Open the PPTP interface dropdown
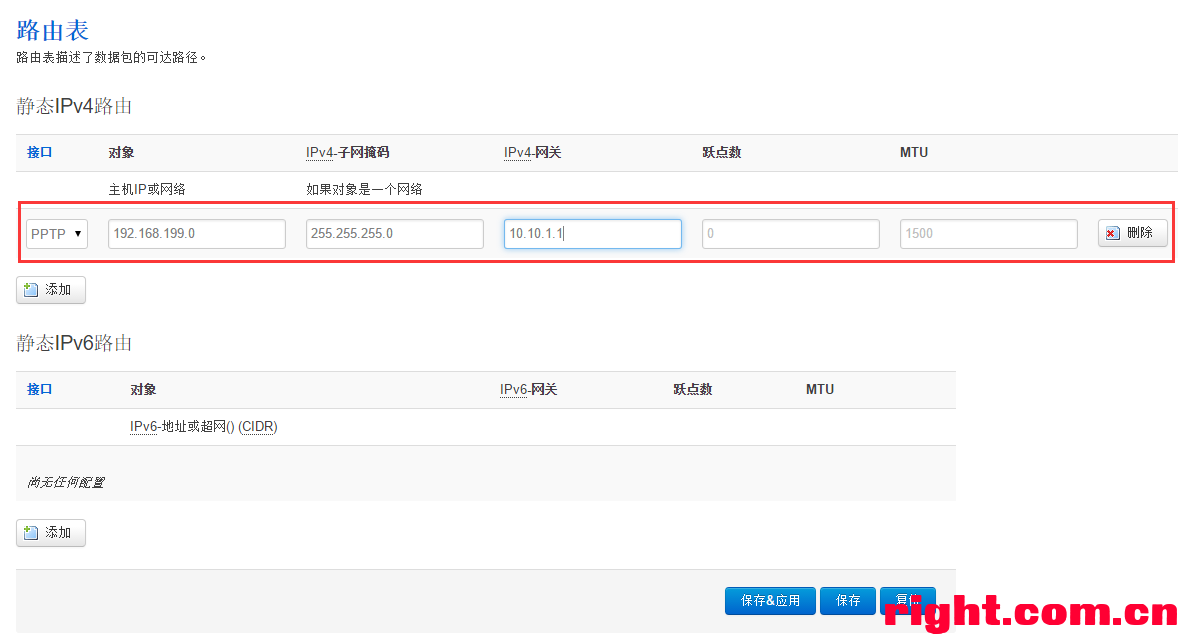The image size is (1181, 639). point(56,234)
